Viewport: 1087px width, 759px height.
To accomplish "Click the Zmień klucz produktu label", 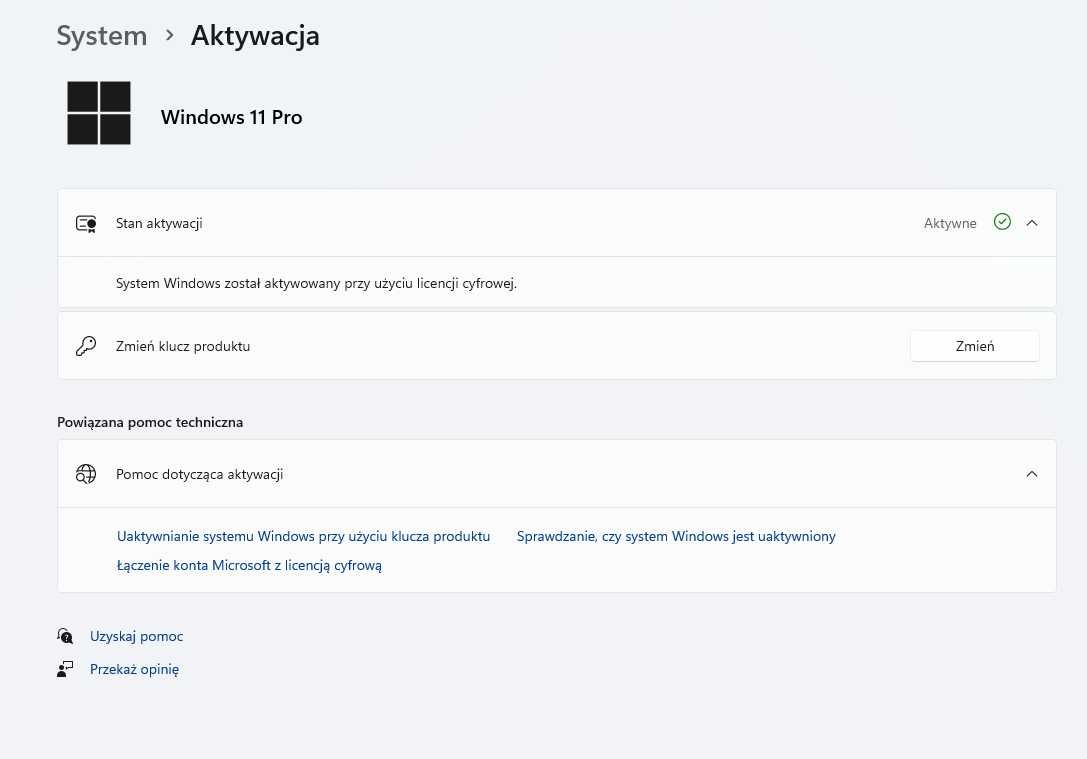I will (x=183, y=346).
